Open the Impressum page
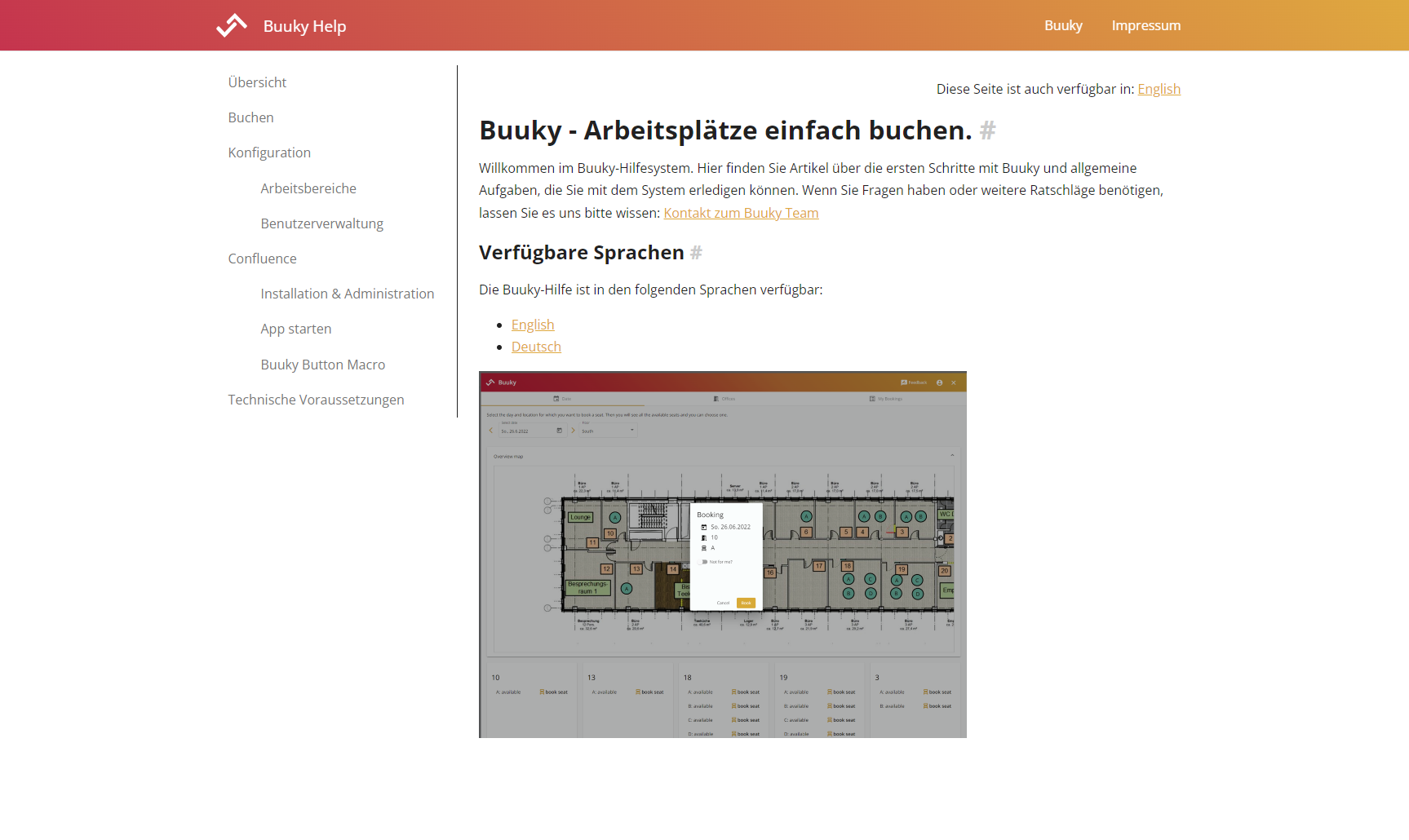The height and width of the screenshot is (840, 1409). [1145, 25]
